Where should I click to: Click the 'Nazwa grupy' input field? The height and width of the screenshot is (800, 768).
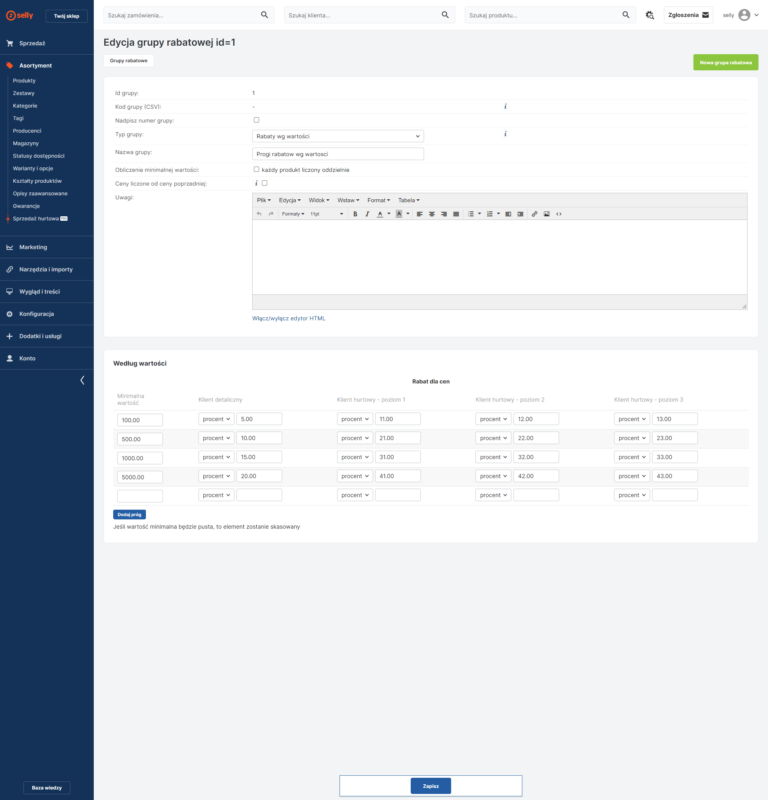(x=337, y=154)
